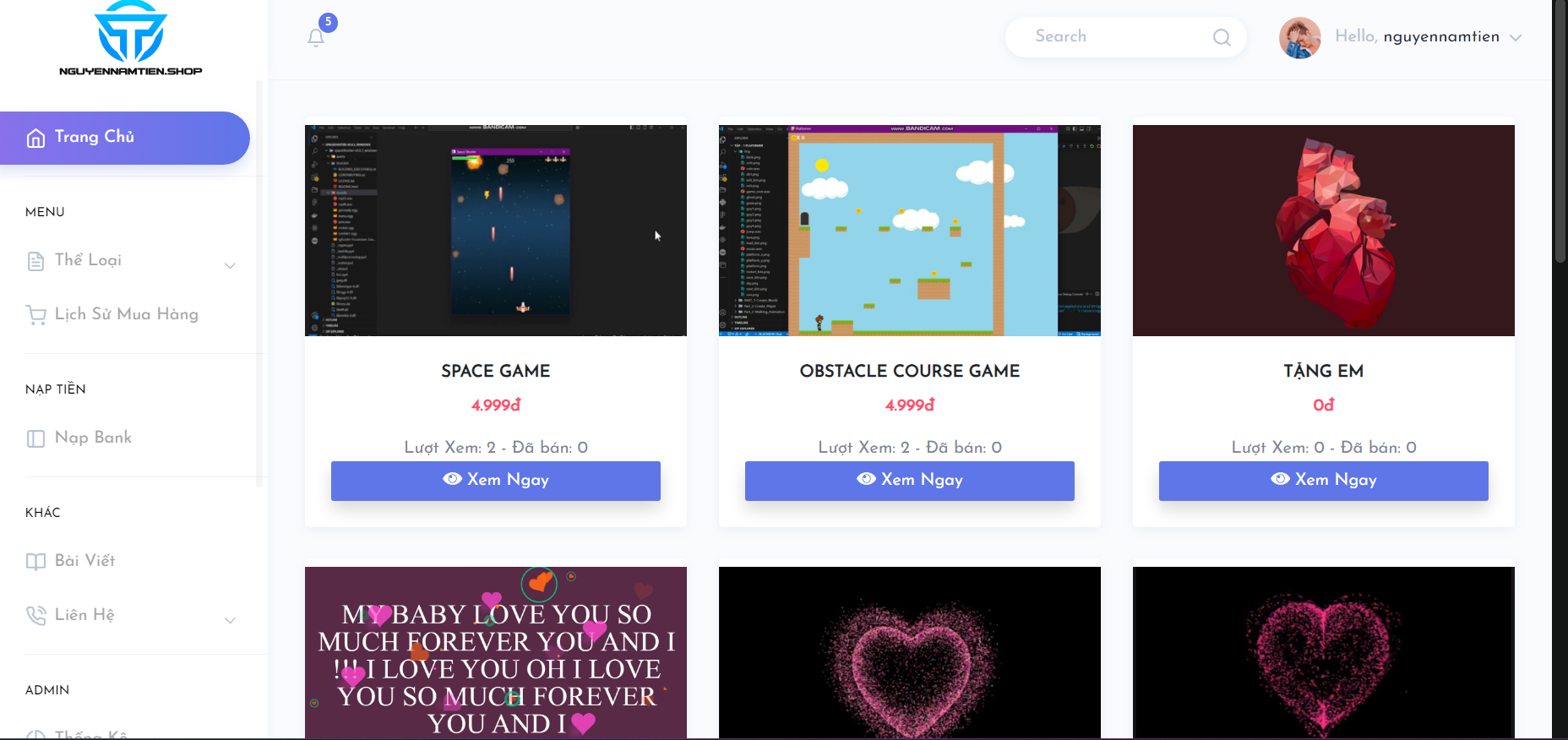Click the sidebar vertical scrollbar
This screenshot has width=1568, height=740.
[x=259, y=283]
